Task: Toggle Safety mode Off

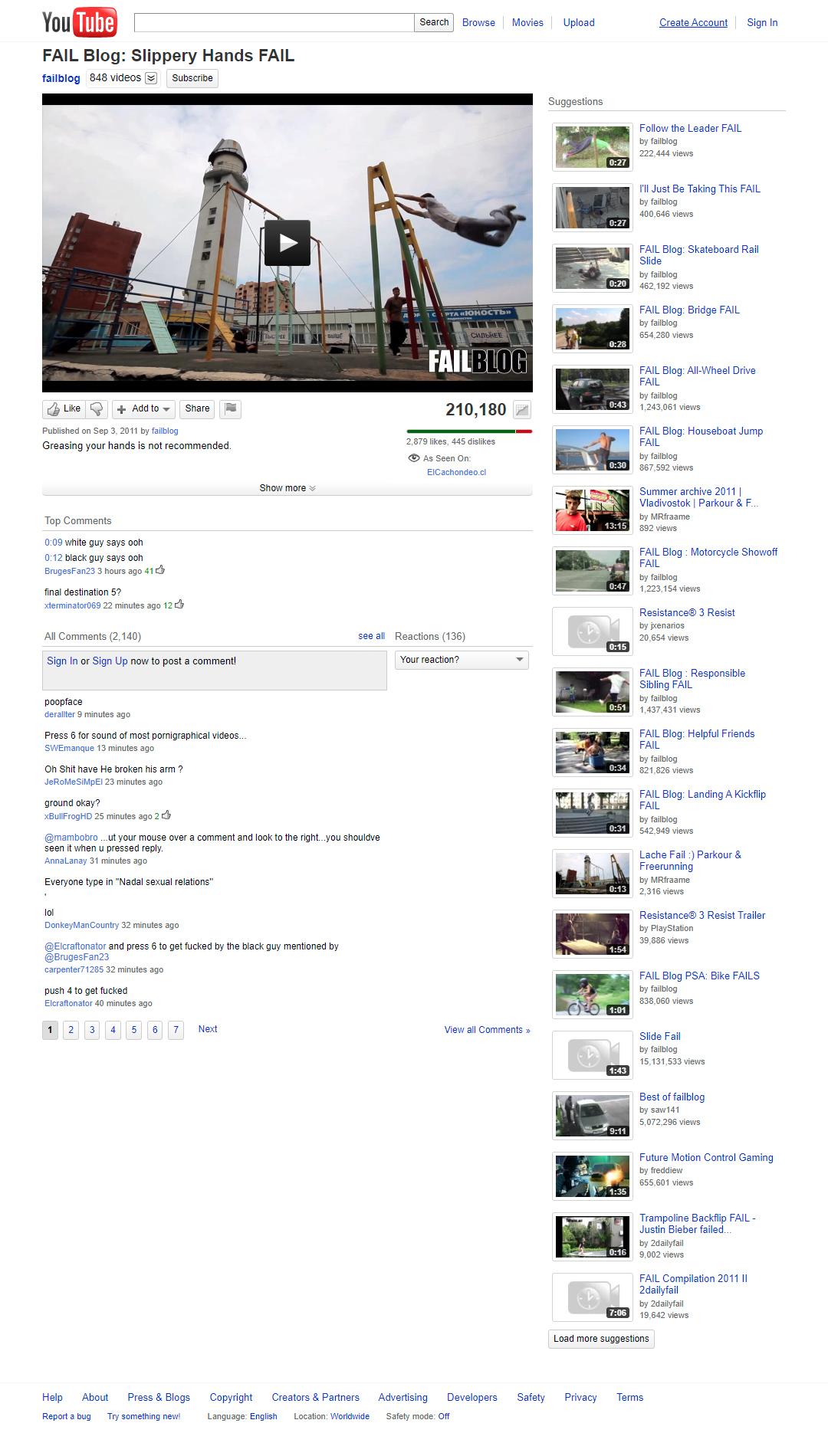Action: pos(444,1416)
